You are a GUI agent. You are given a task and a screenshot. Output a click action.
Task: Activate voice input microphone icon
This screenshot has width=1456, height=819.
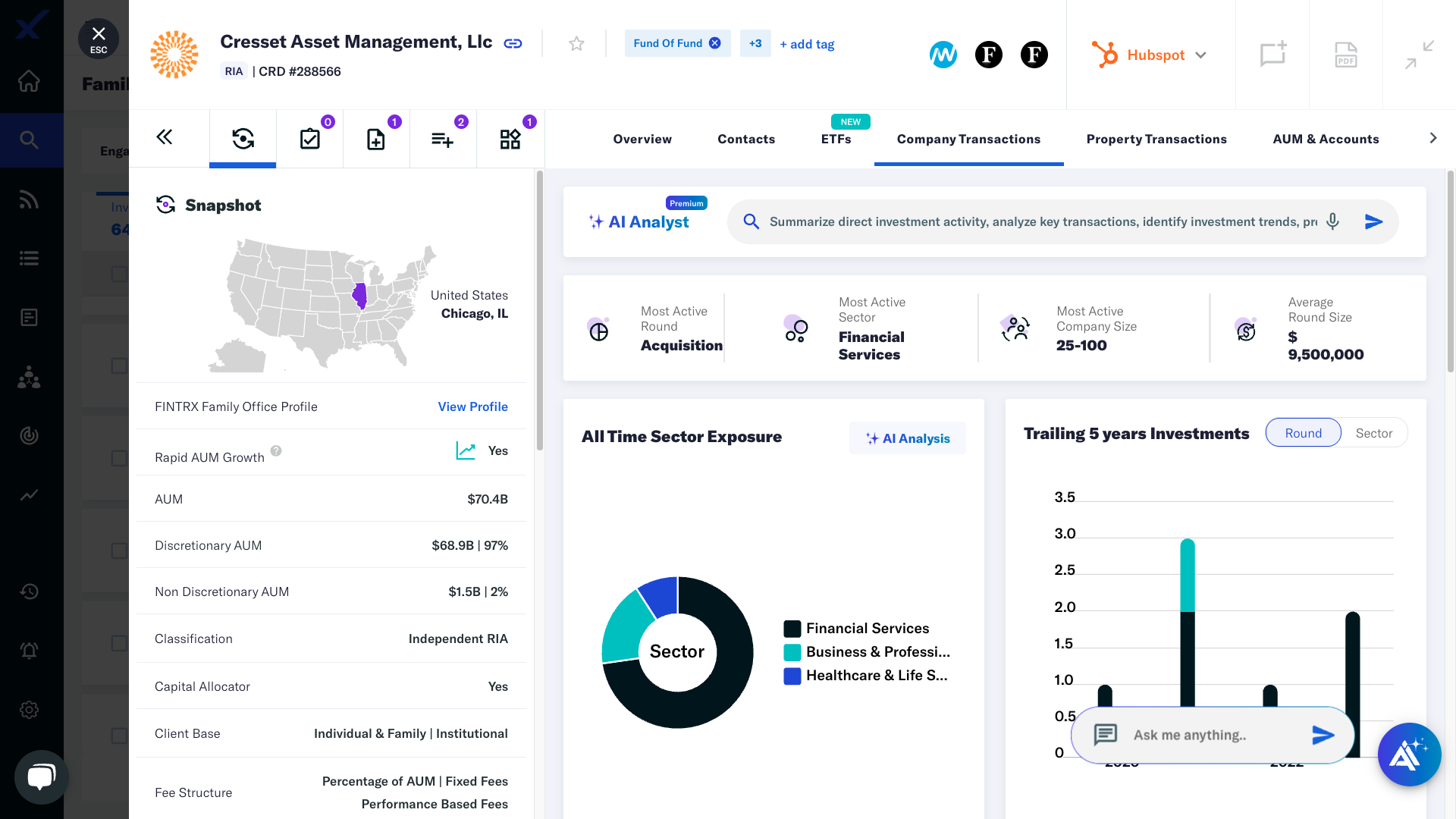[x=1332, y=221]
